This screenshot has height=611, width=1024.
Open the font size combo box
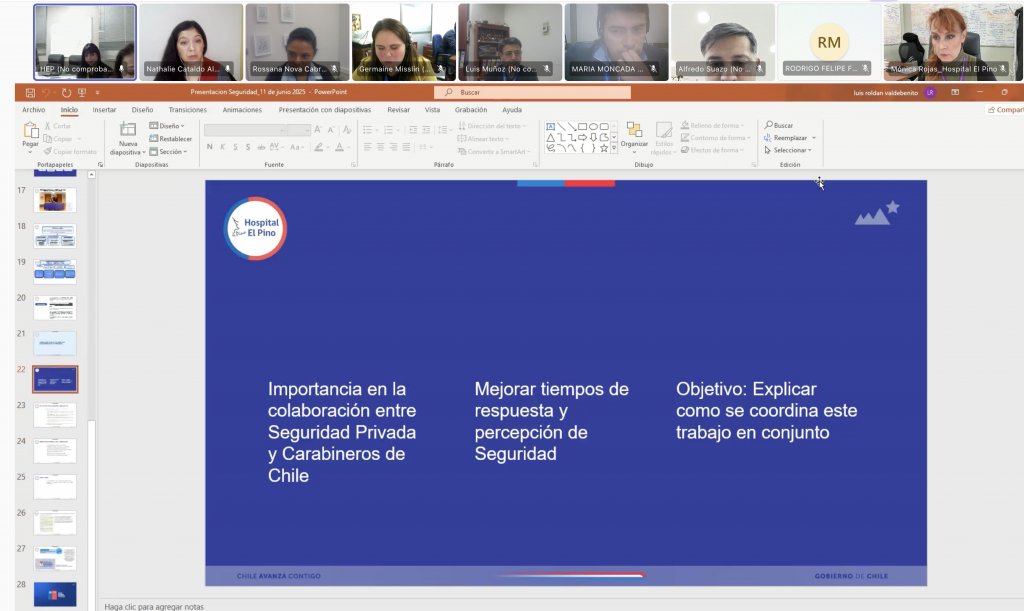[x=298, y=130]
